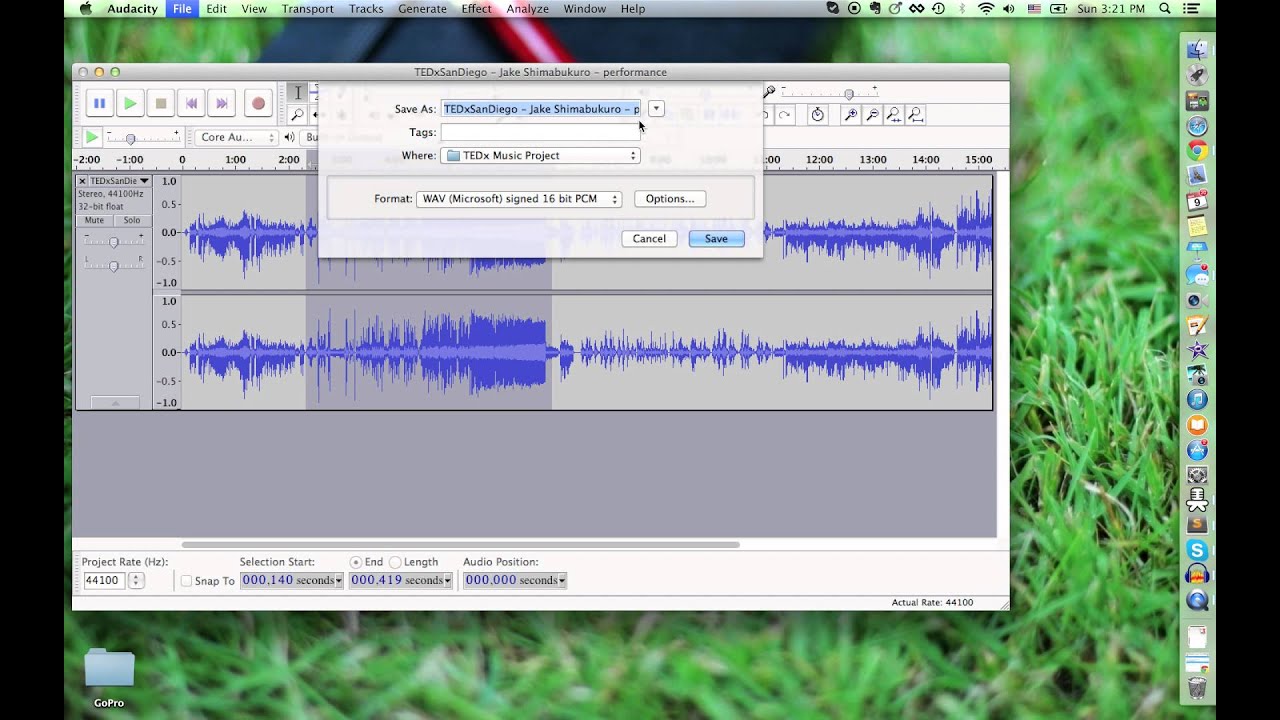Enable the Snap To checkbox
Viewport: 1280px width, 720px height.
click(x=186, y=580)
